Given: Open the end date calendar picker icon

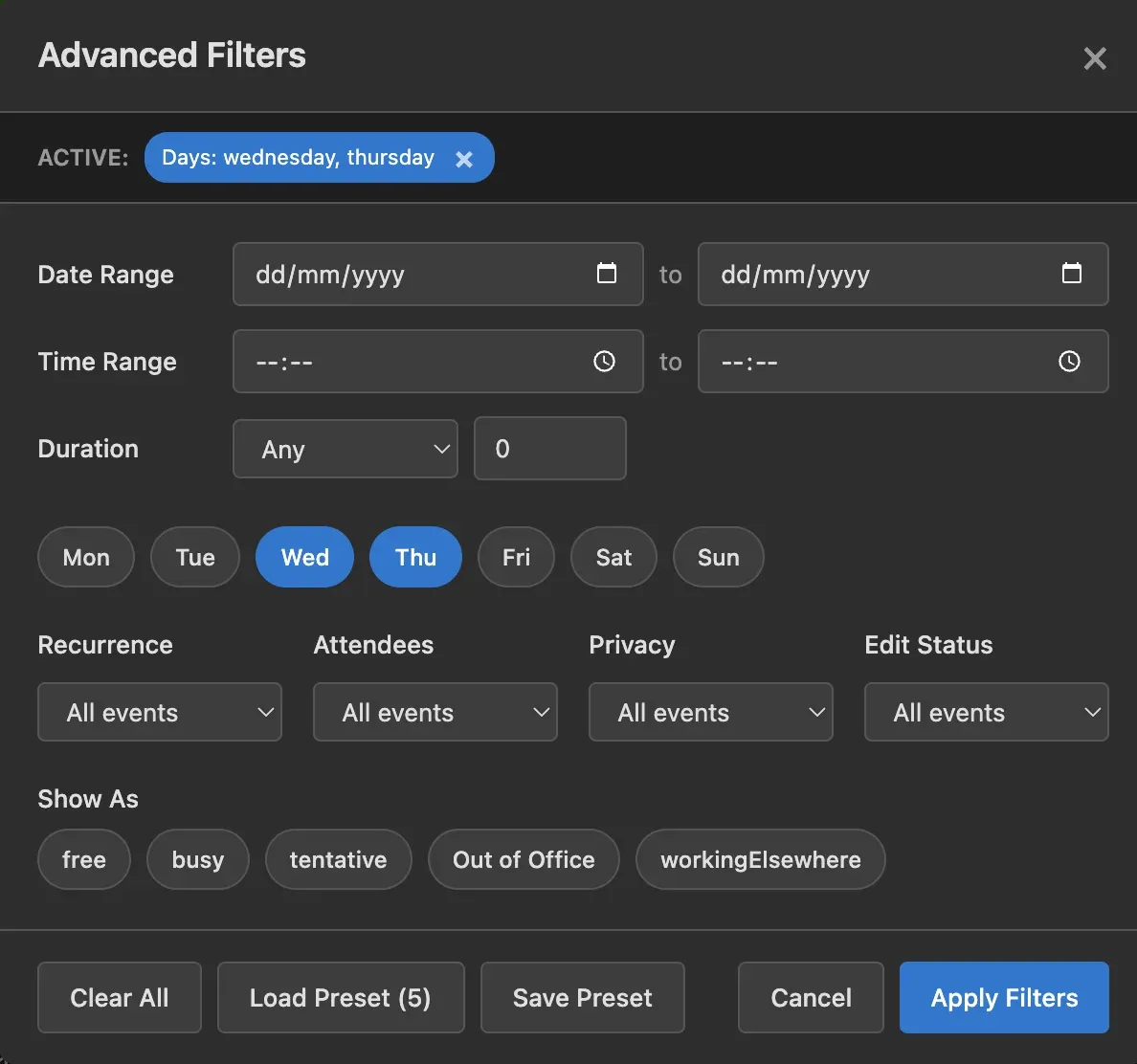Looking at the screenshot, I should 1071,274.
